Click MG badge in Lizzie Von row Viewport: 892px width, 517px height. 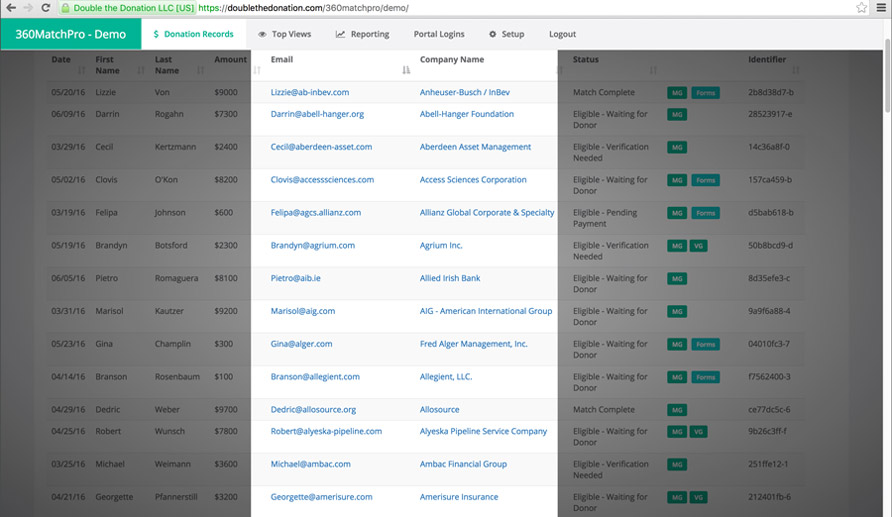(x=677, y=93)
